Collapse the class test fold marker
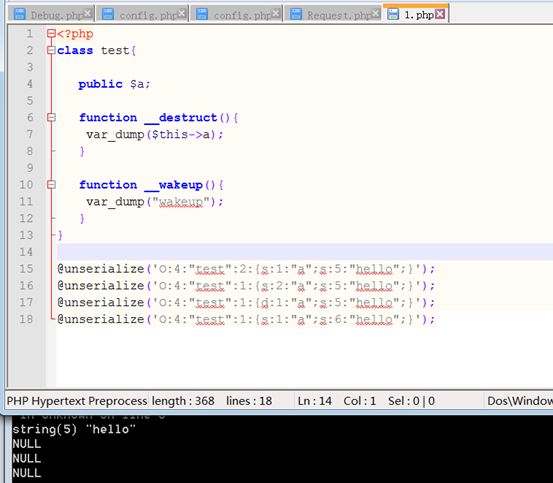 tap(51, 50)
